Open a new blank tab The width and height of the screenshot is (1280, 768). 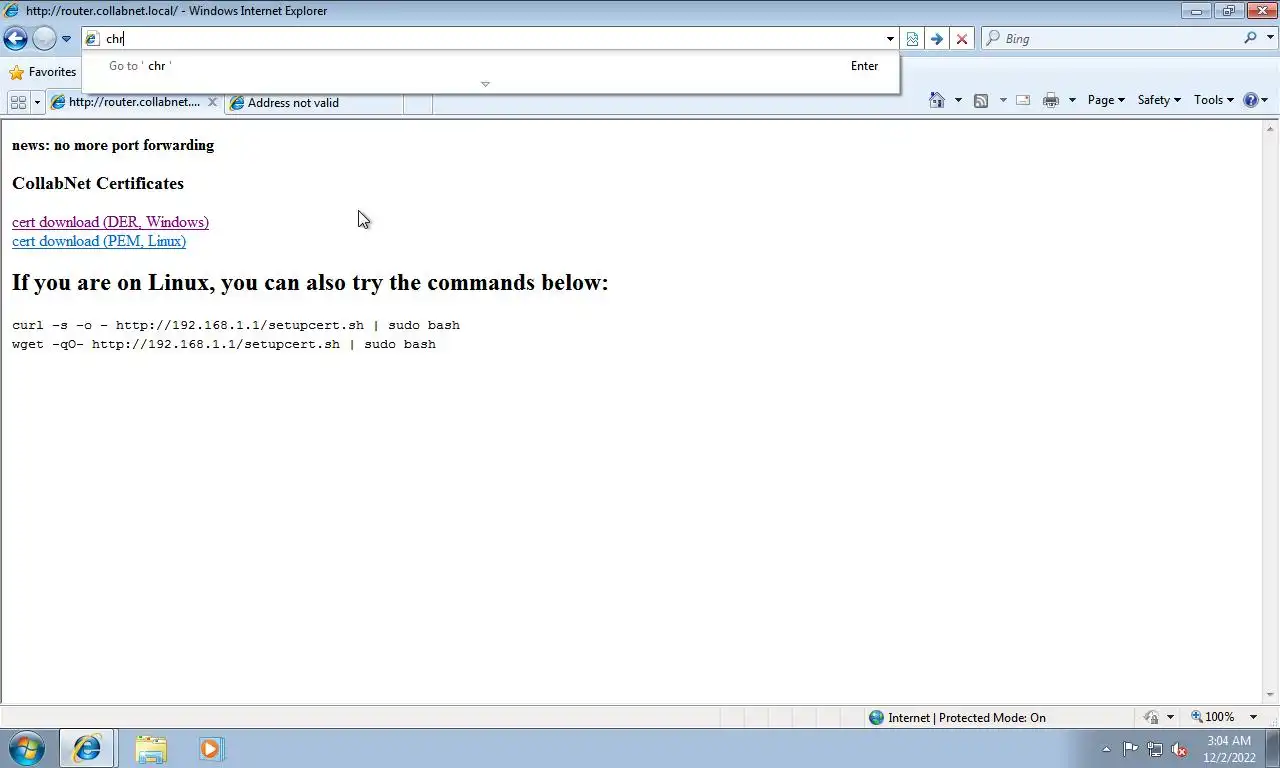(x=418, y=103)
